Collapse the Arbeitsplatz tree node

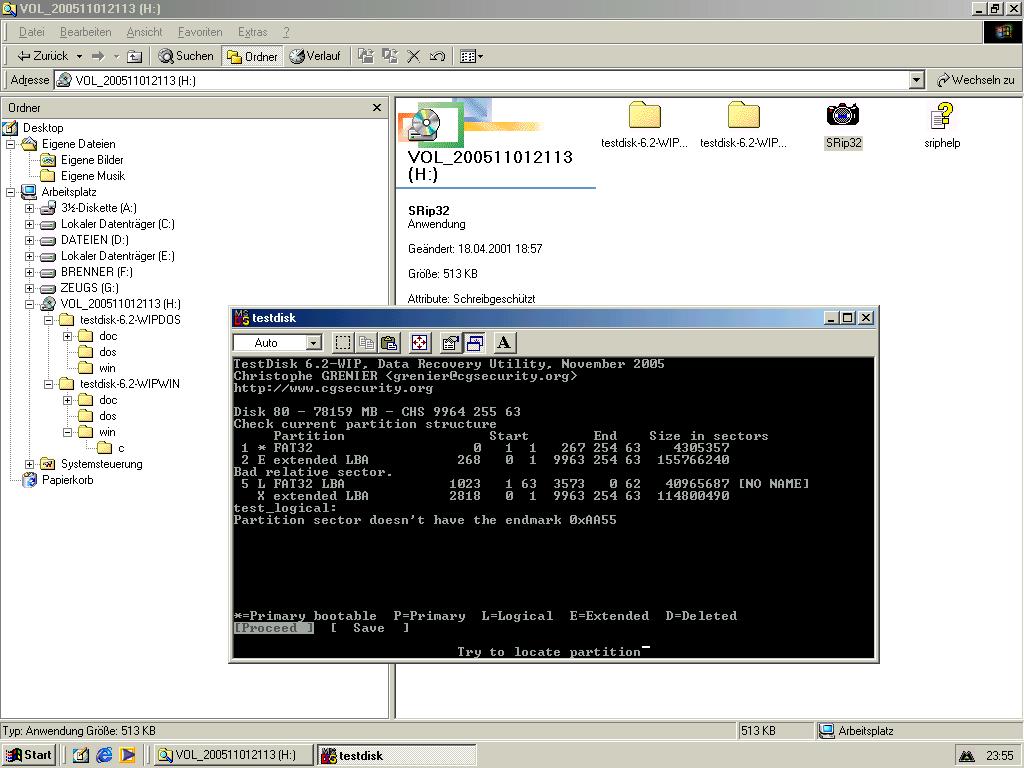10,192
